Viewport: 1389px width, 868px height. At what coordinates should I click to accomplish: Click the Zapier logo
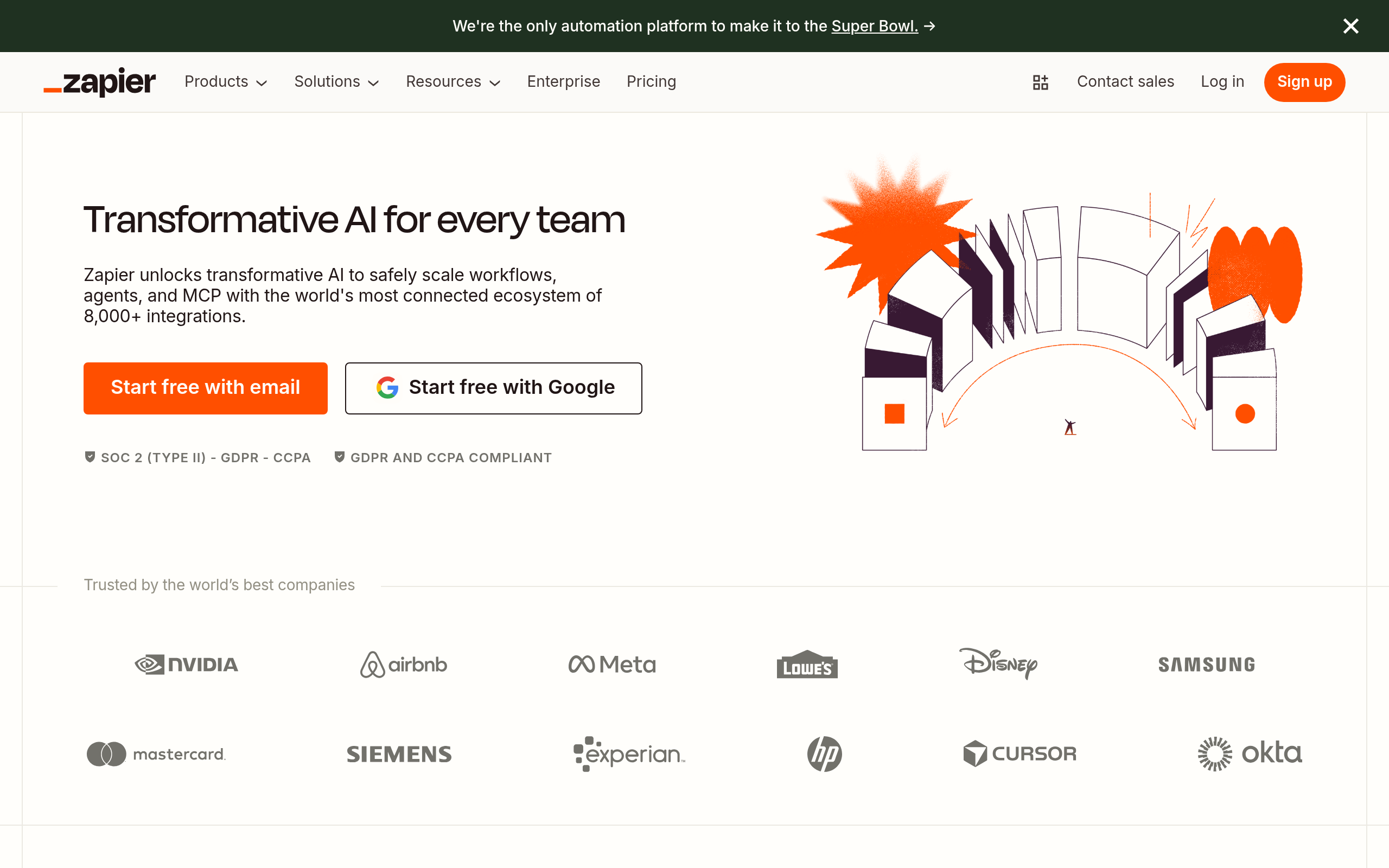99,82
